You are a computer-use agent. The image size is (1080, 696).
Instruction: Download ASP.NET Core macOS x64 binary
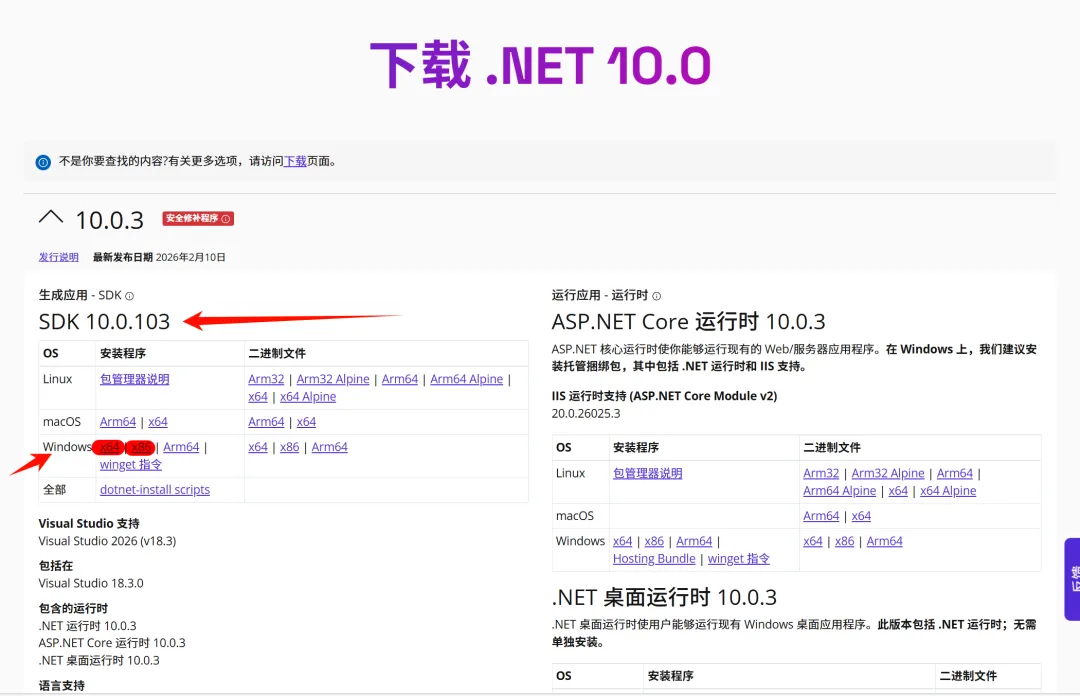(x=861, y=516)
